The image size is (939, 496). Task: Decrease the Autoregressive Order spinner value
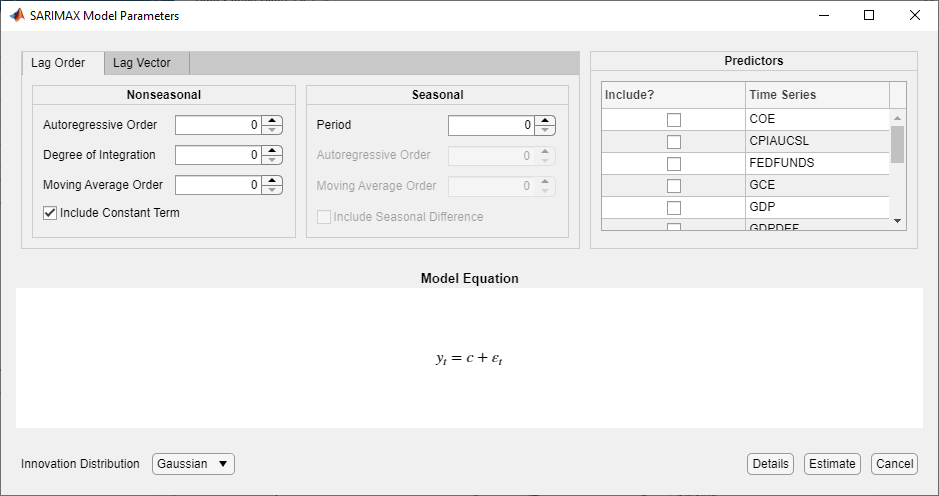coord(271,130)
